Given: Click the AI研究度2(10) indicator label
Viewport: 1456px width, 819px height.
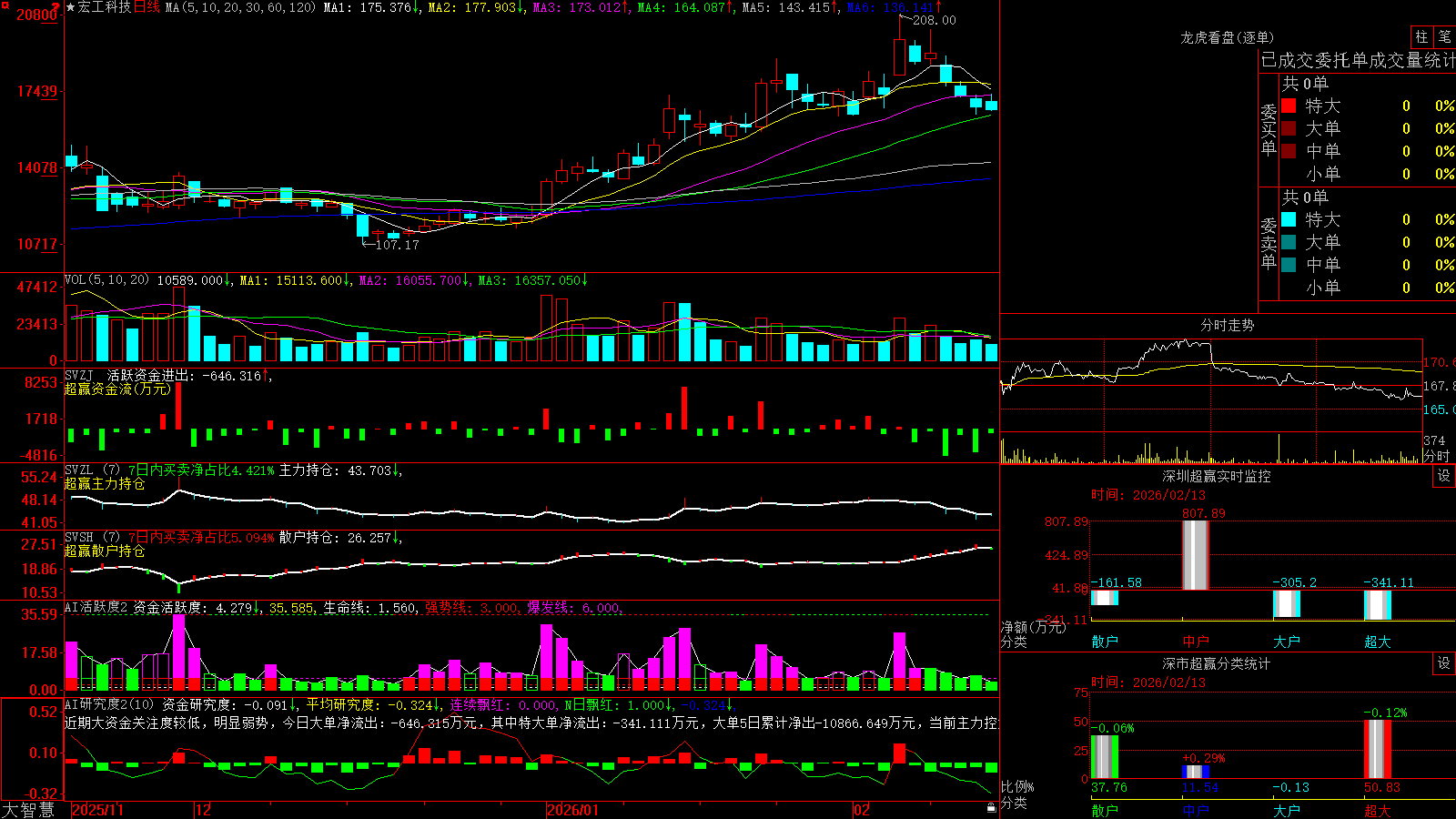Looking at the screenshot, I should [110, 704].
